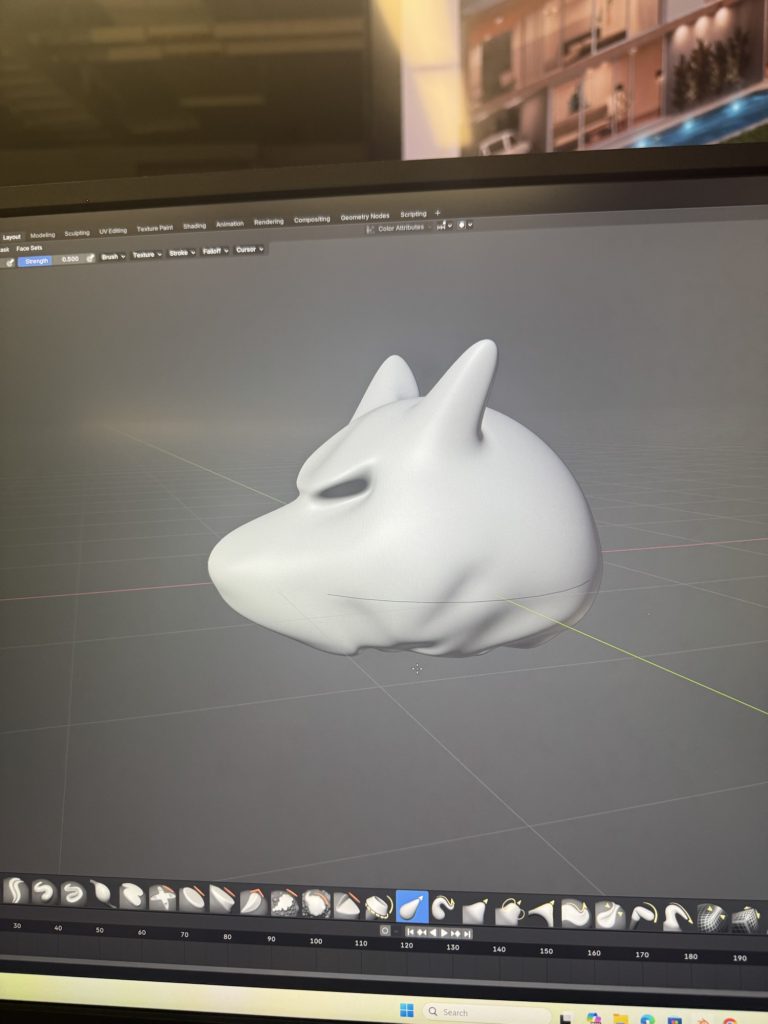Open the Rendering workspace tab
This screenshot has height=1024, width=768.
tap(268, 222)
